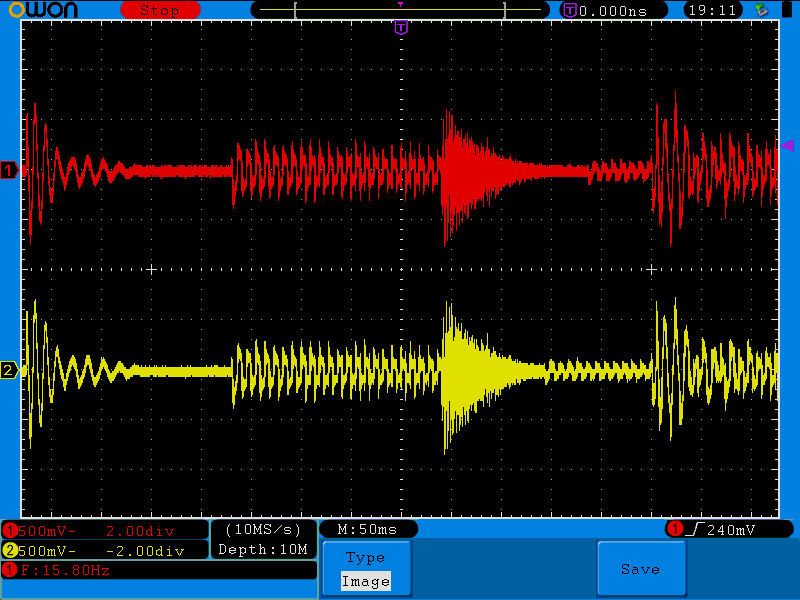800x600 pixels.
Task: Click the T icon beside 0.000ns
Action: tap(570, 10)
